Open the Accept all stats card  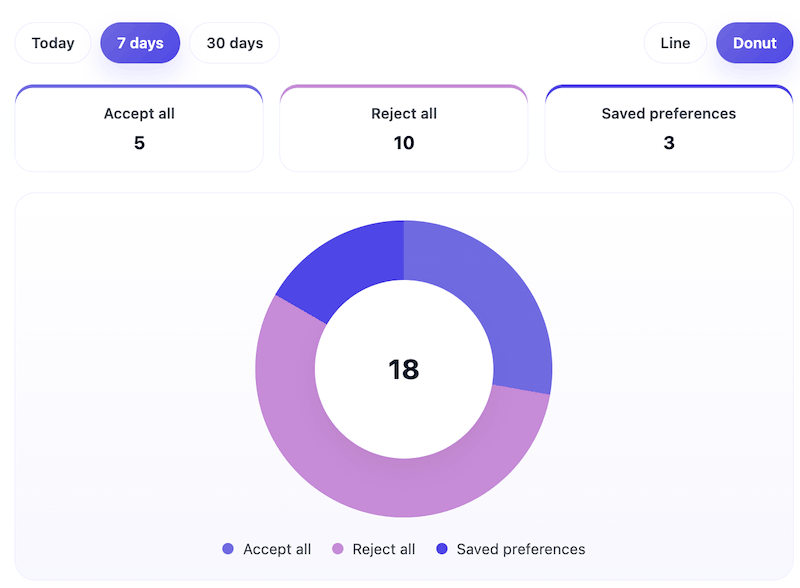[139, 127]
